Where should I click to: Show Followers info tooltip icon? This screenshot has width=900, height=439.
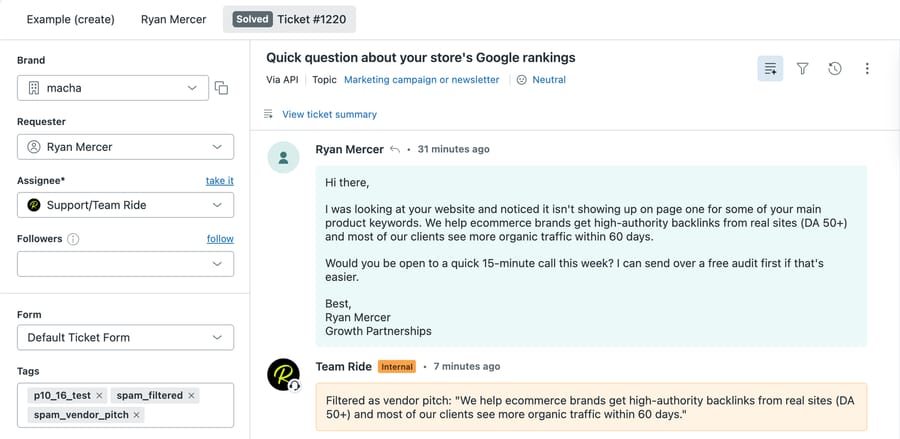(73, 239)
